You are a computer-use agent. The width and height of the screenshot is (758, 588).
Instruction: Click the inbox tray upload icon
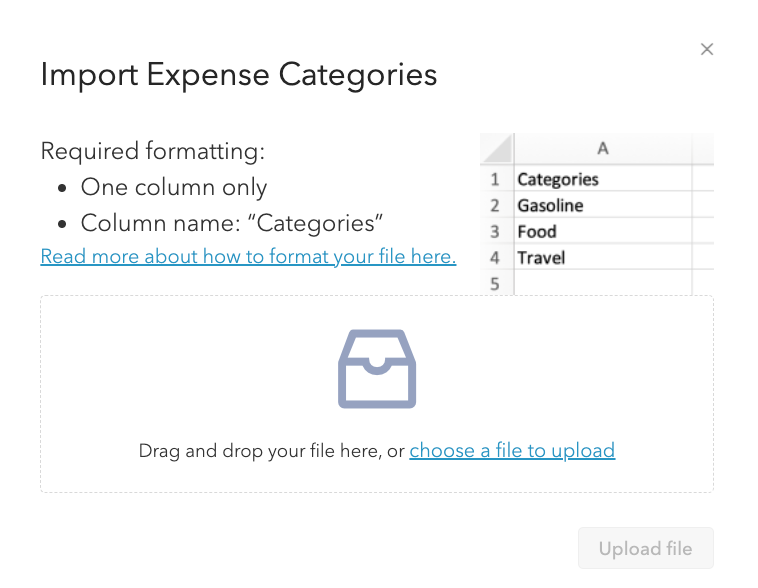tap(377, 369)
